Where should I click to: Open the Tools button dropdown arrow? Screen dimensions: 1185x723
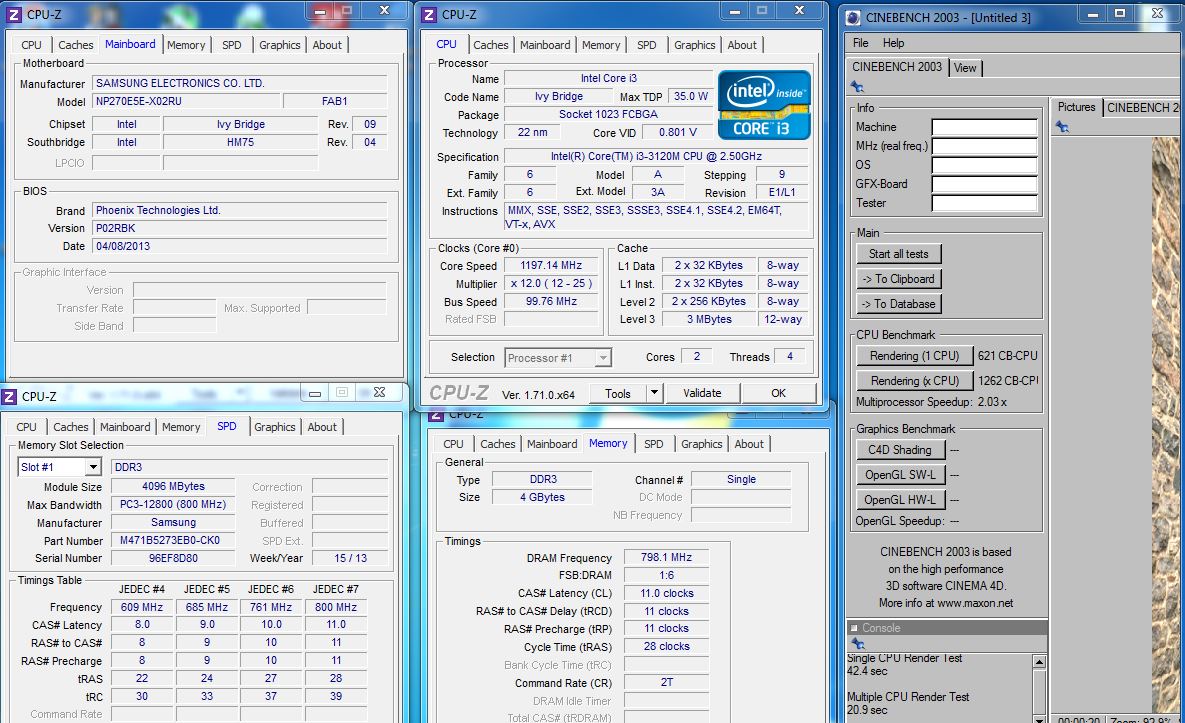(x=654, y=393)
